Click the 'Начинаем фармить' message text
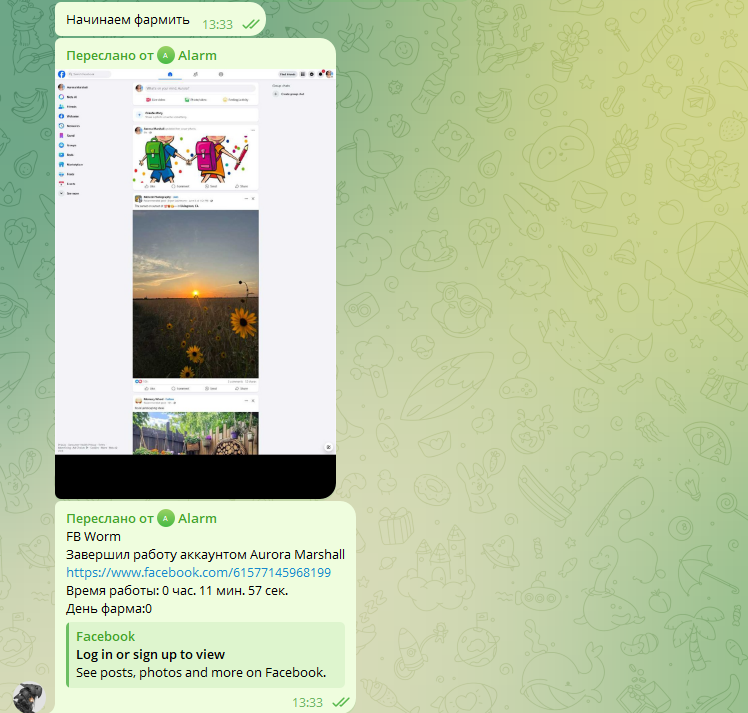Screen dimensions: 748x713 pyautogui.click(x=128, y=20)
